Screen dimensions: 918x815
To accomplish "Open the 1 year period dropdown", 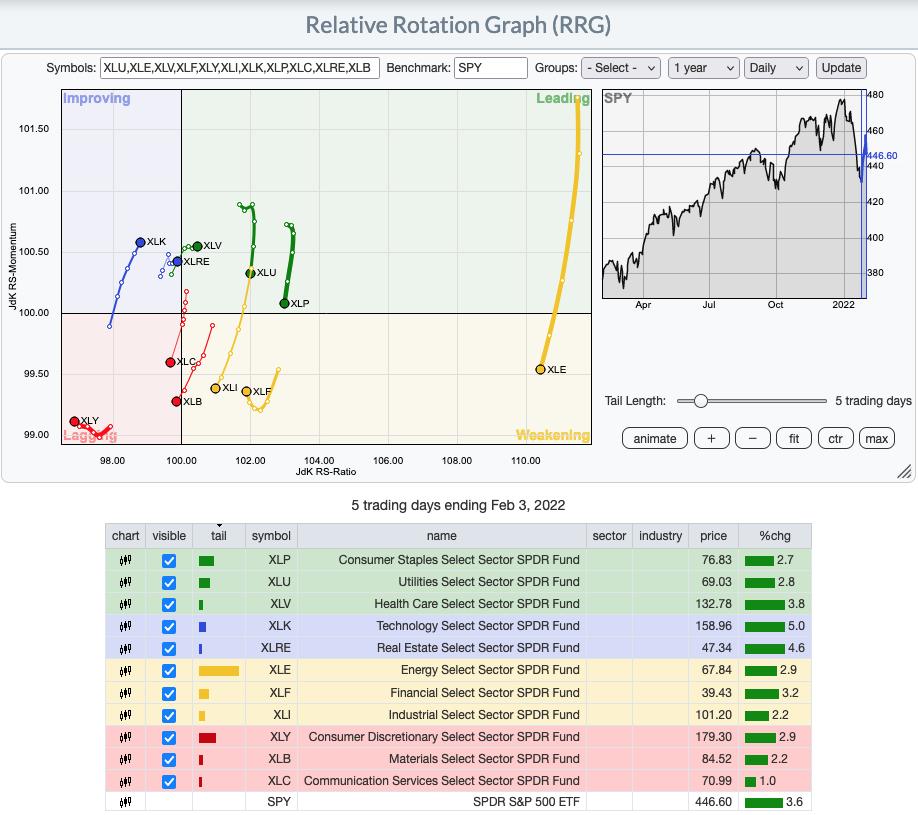I will tap(704, 68).
